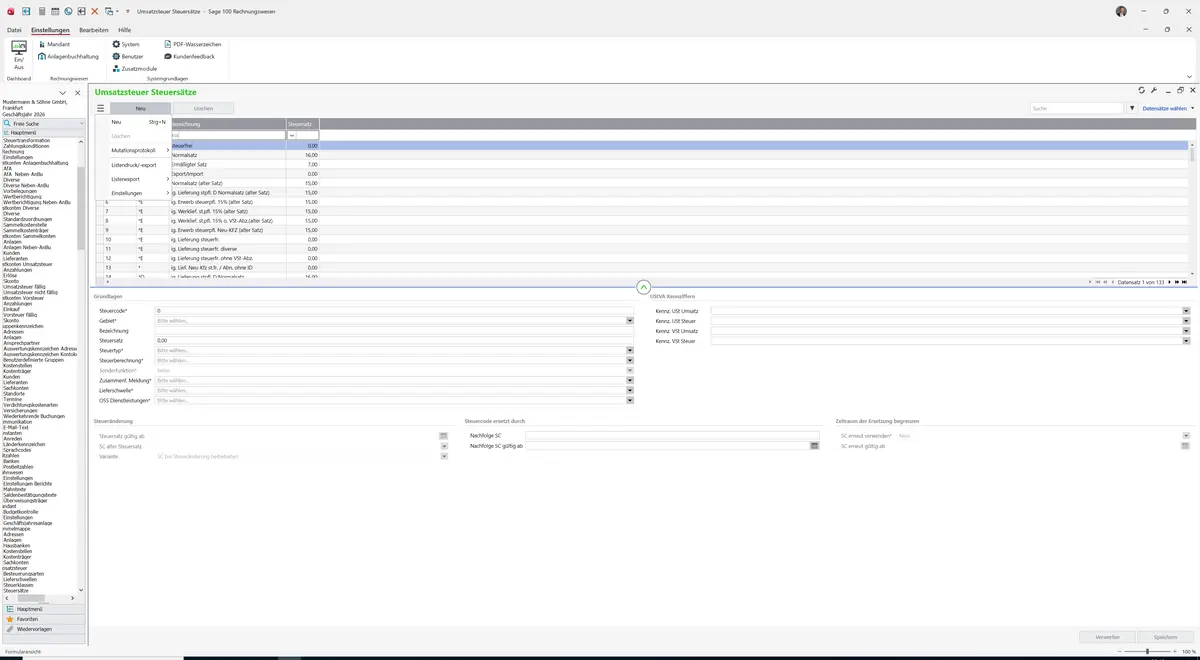Click the red X icon in quick access toolbar

coord(95,10)
